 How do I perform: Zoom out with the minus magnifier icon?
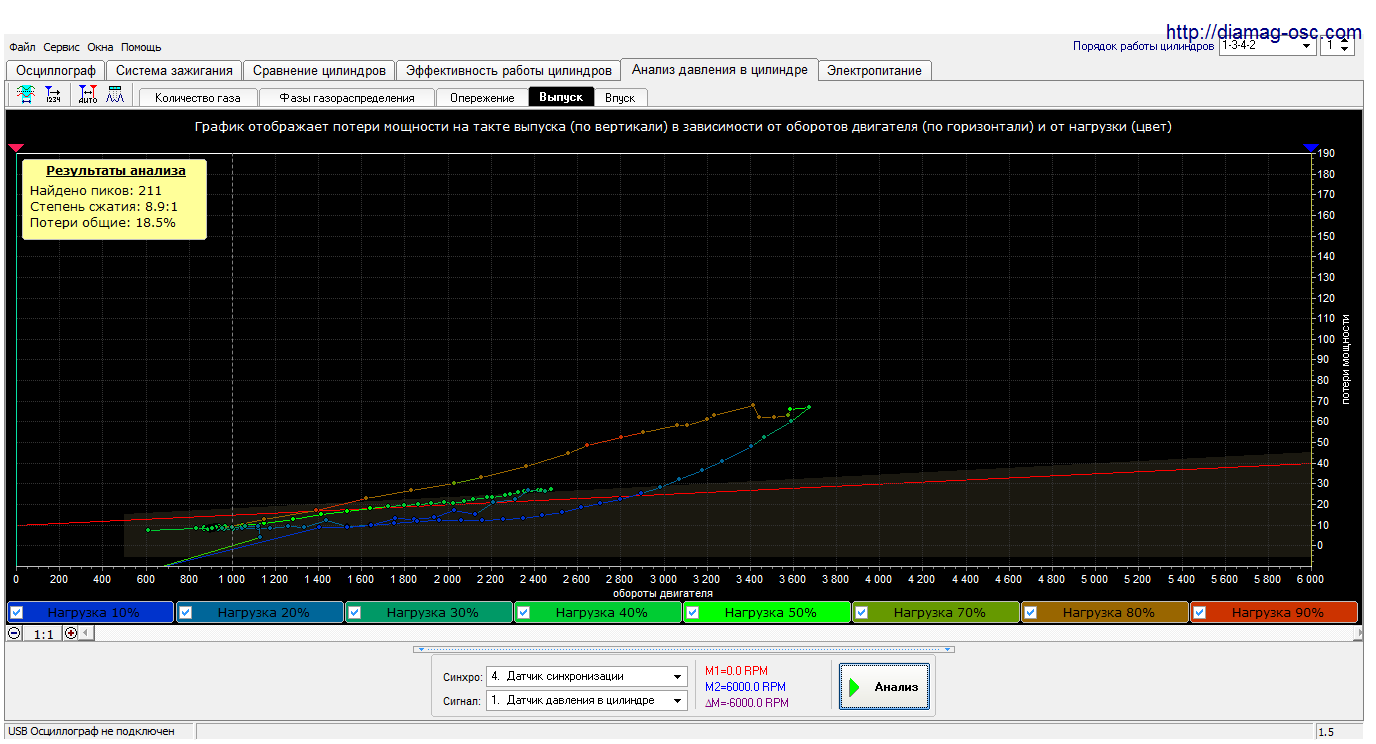[x=14, y=633]
